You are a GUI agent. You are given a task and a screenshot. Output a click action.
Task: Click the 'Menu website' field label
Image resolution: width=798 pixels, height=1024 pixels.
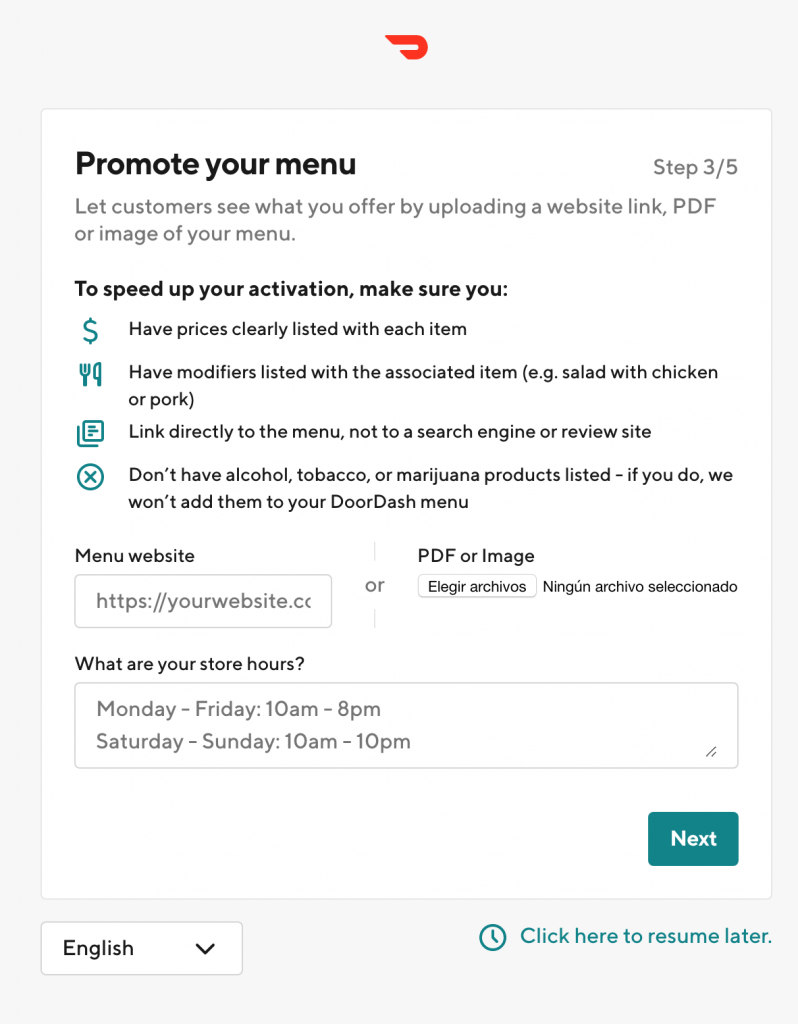[x=135, y=556]
